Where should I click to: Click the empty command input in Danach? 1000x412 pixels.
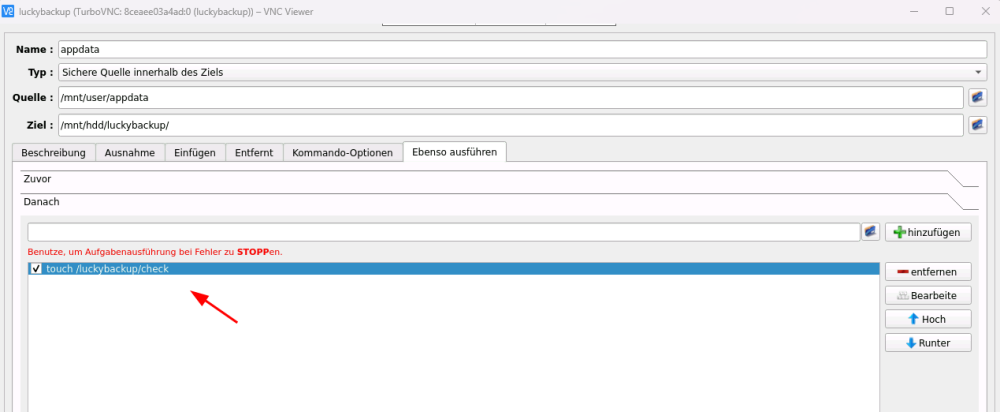pyautogui.click(x=445, y=232)
